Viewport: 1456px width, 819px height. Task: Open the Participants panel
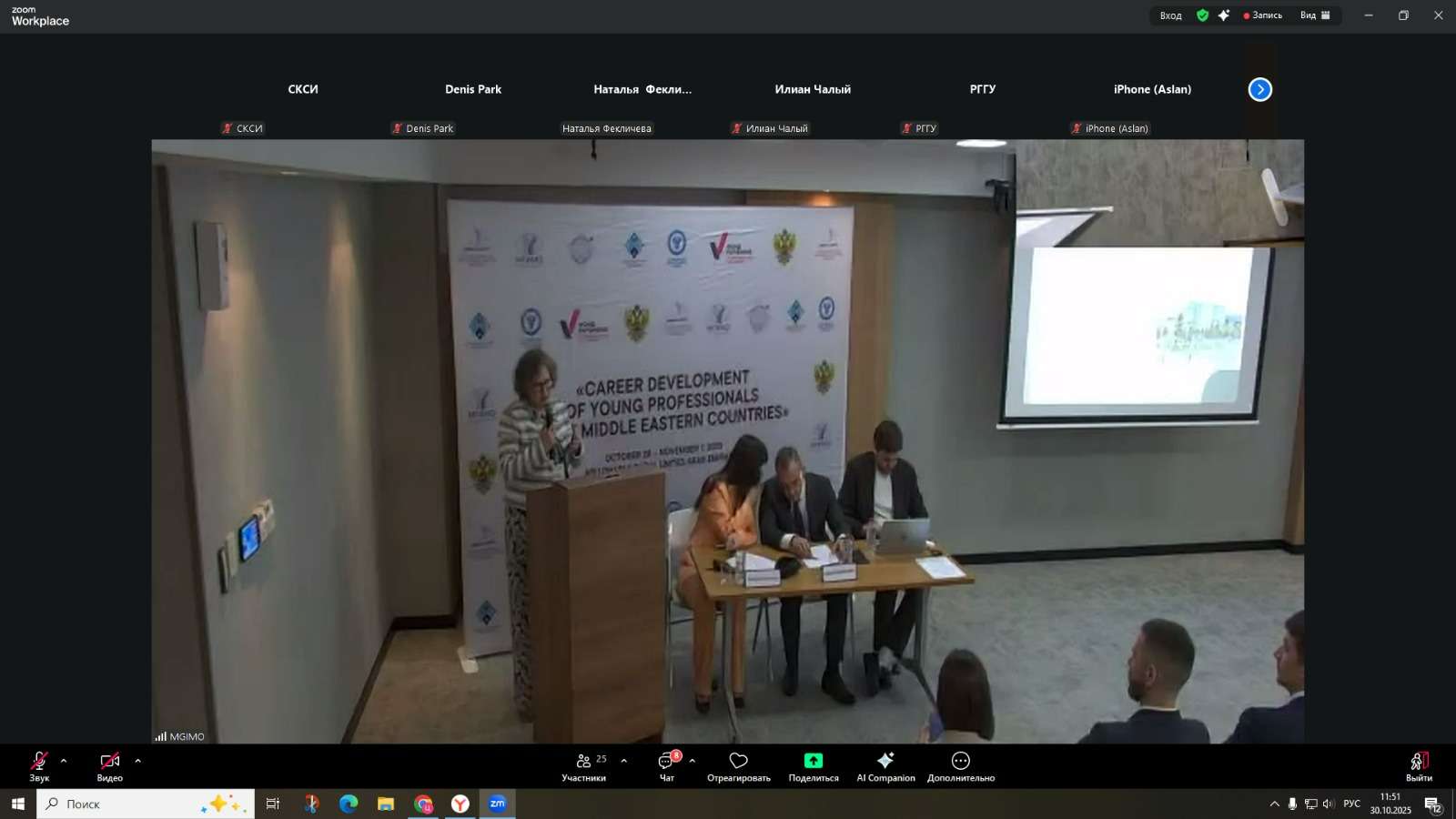[583, 766]
